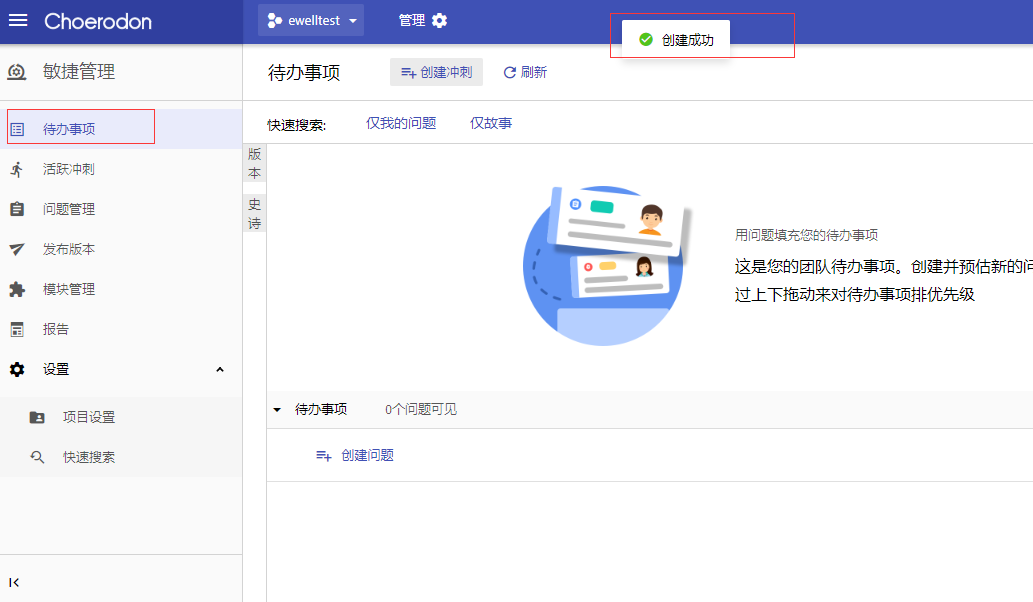Click the 待办事项 list icon

[17, 129]
